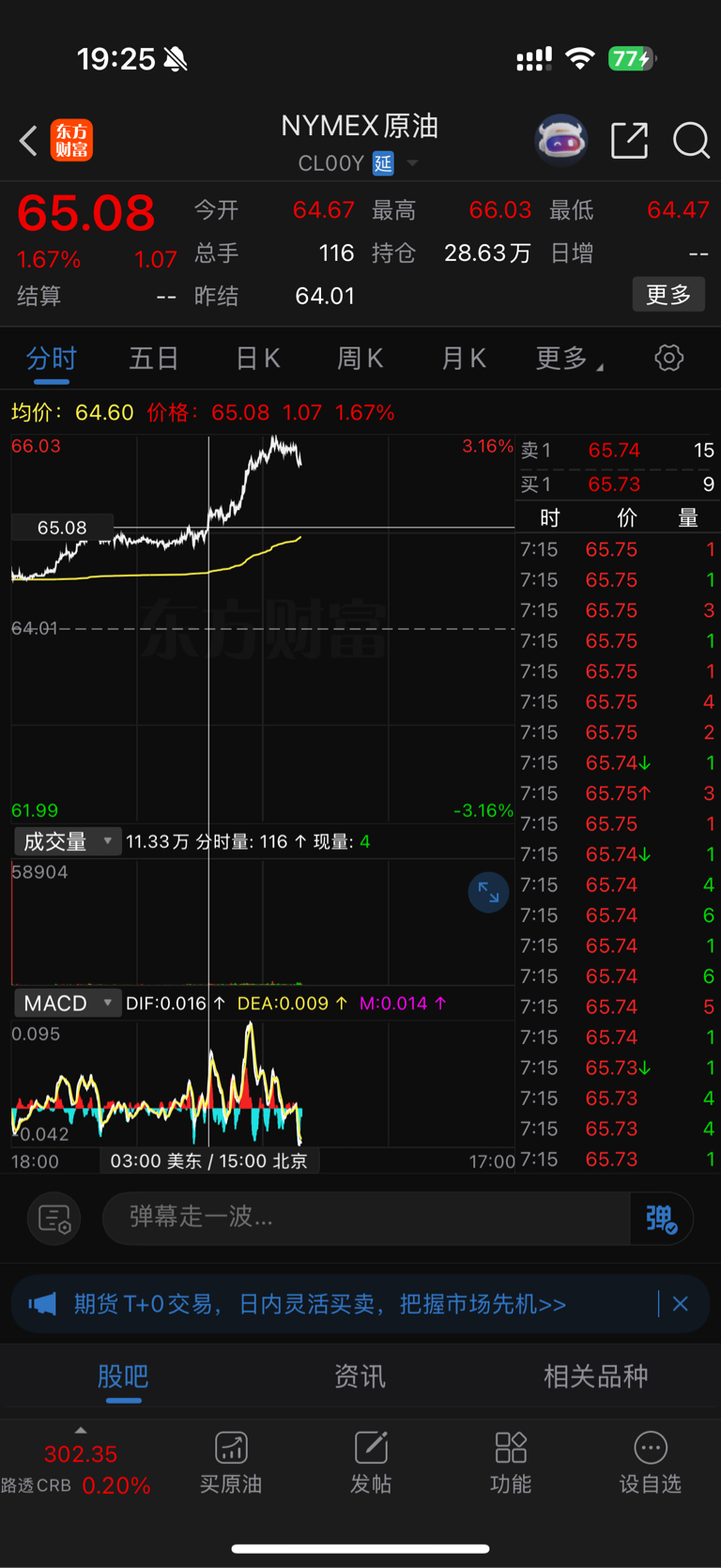Tap the 总手 116 value
This screenshot has height=1568, width=721.
point(336,253)
